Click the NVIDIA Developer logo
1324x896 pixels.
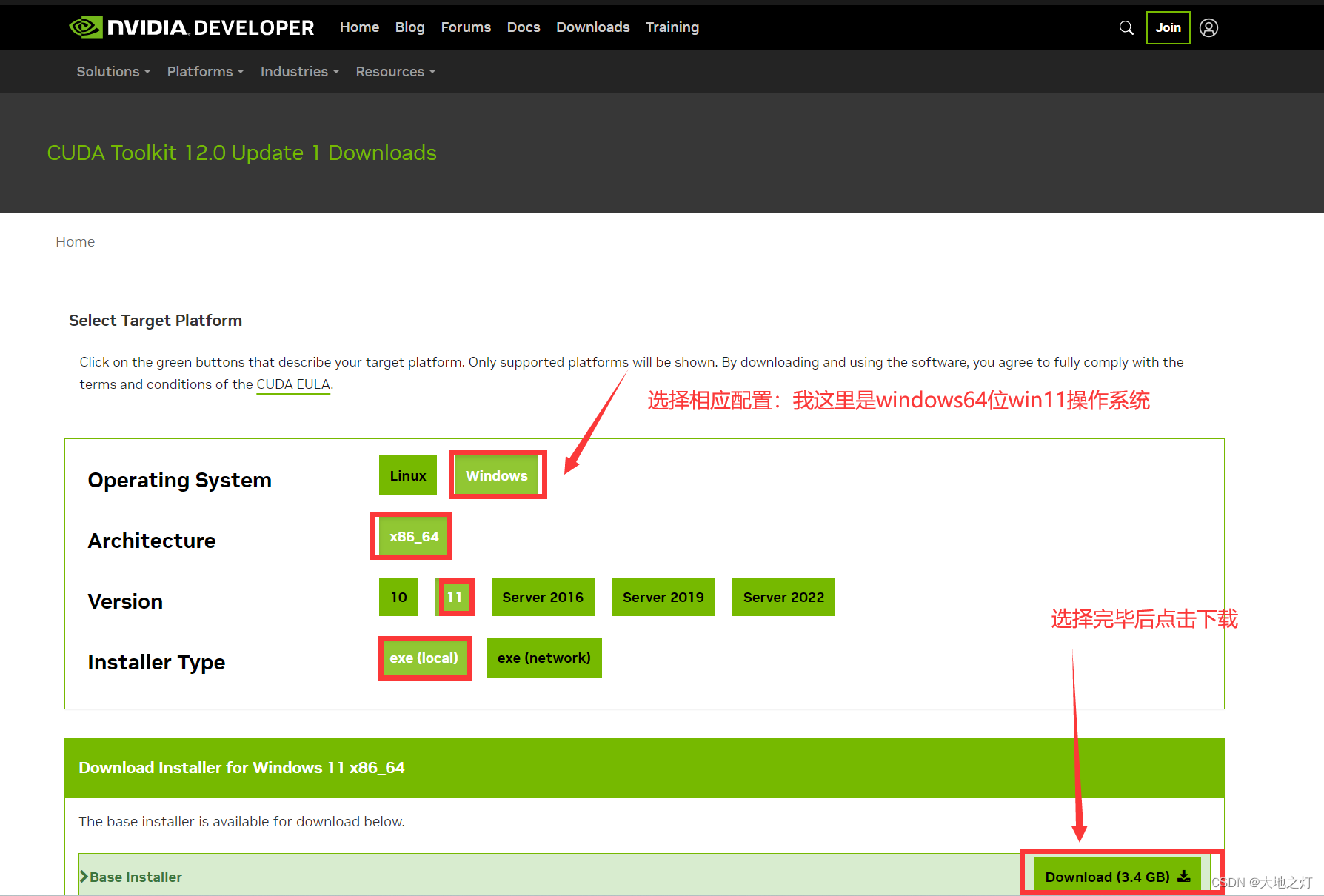(x=192, y=27)
